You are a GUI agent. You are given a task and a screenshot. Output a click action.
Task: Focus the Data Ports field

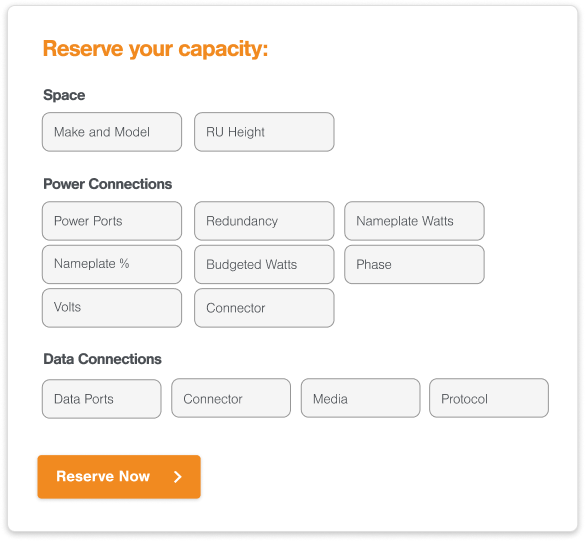[x=102, y=399]
